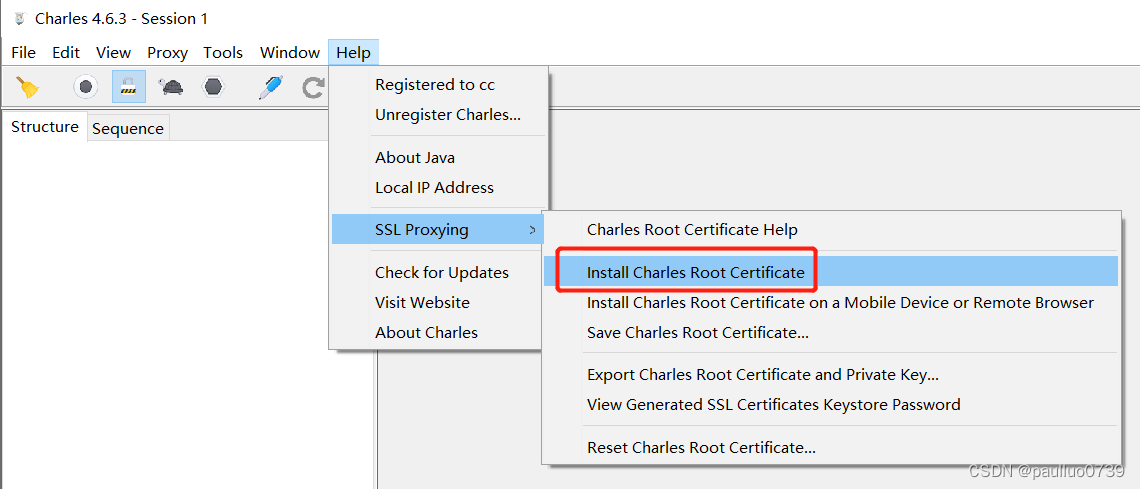
Task: Open the Edit menu
Action: coord(66,52)
